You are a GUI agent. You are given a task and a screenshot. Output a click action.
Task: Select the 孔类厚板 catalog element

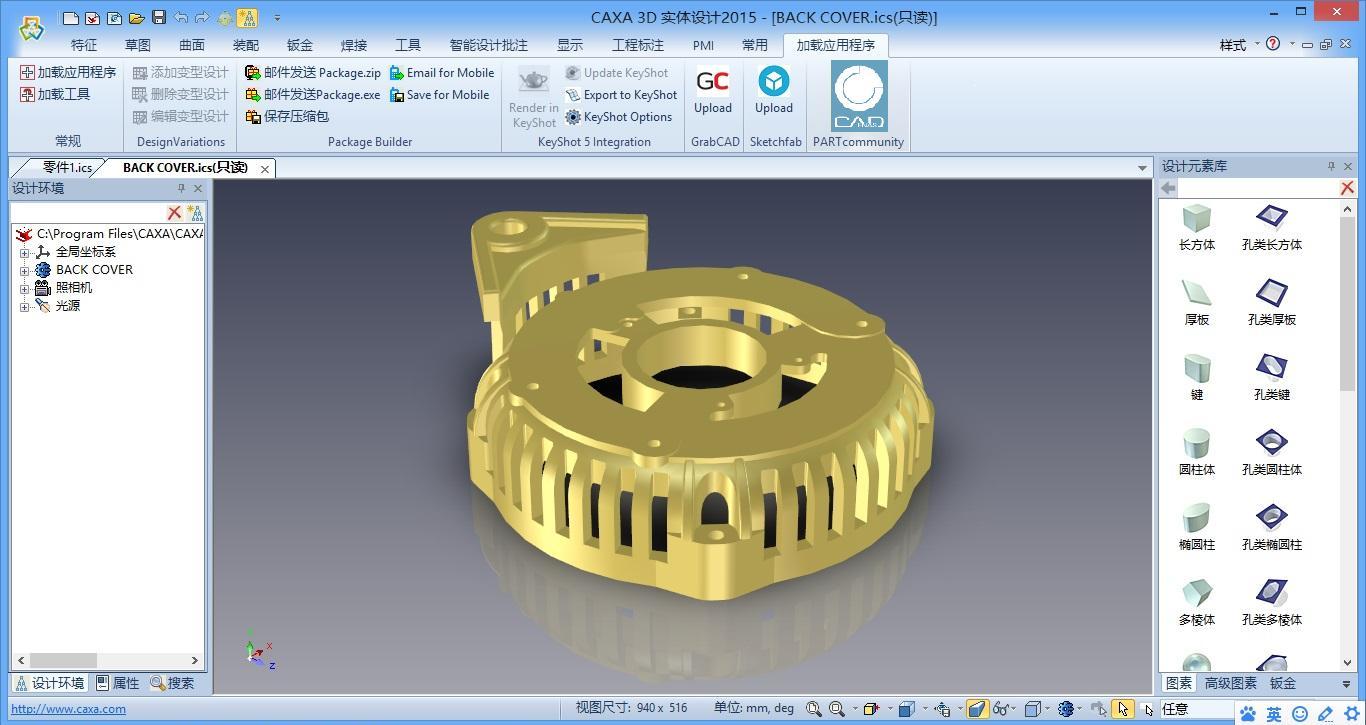click(x=1272, y=303)
